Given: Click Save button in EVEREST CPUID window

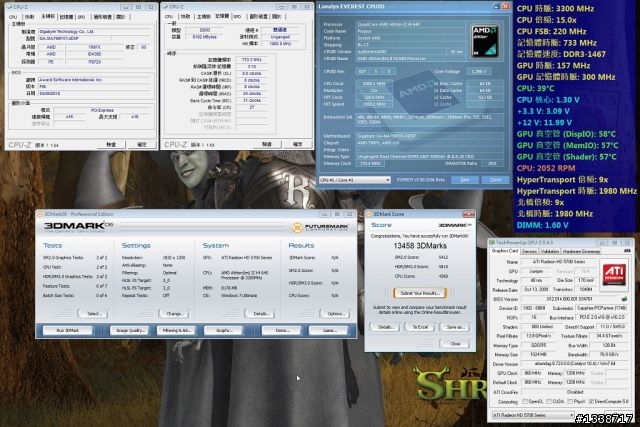Looking at the screenshot, I should pos(464,180).
